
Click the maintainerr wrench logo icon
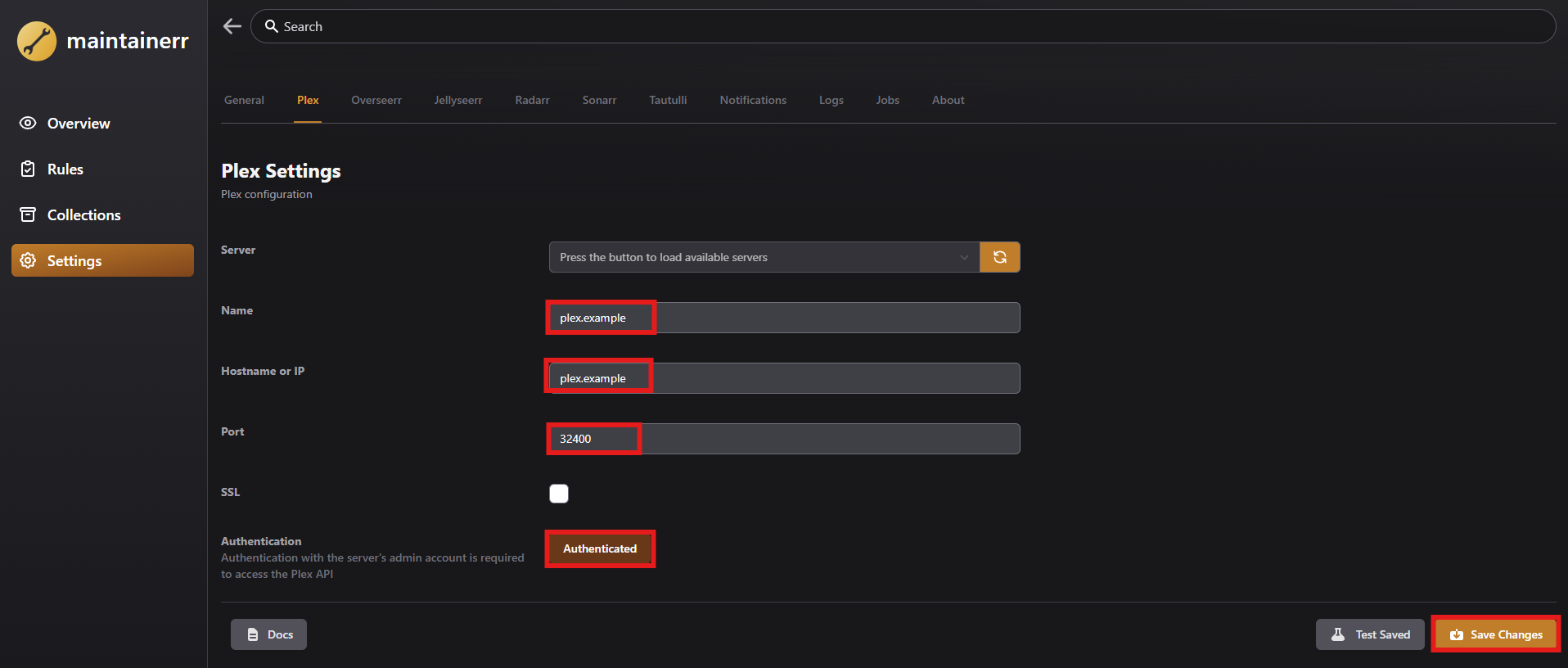[x=37, y=41]
